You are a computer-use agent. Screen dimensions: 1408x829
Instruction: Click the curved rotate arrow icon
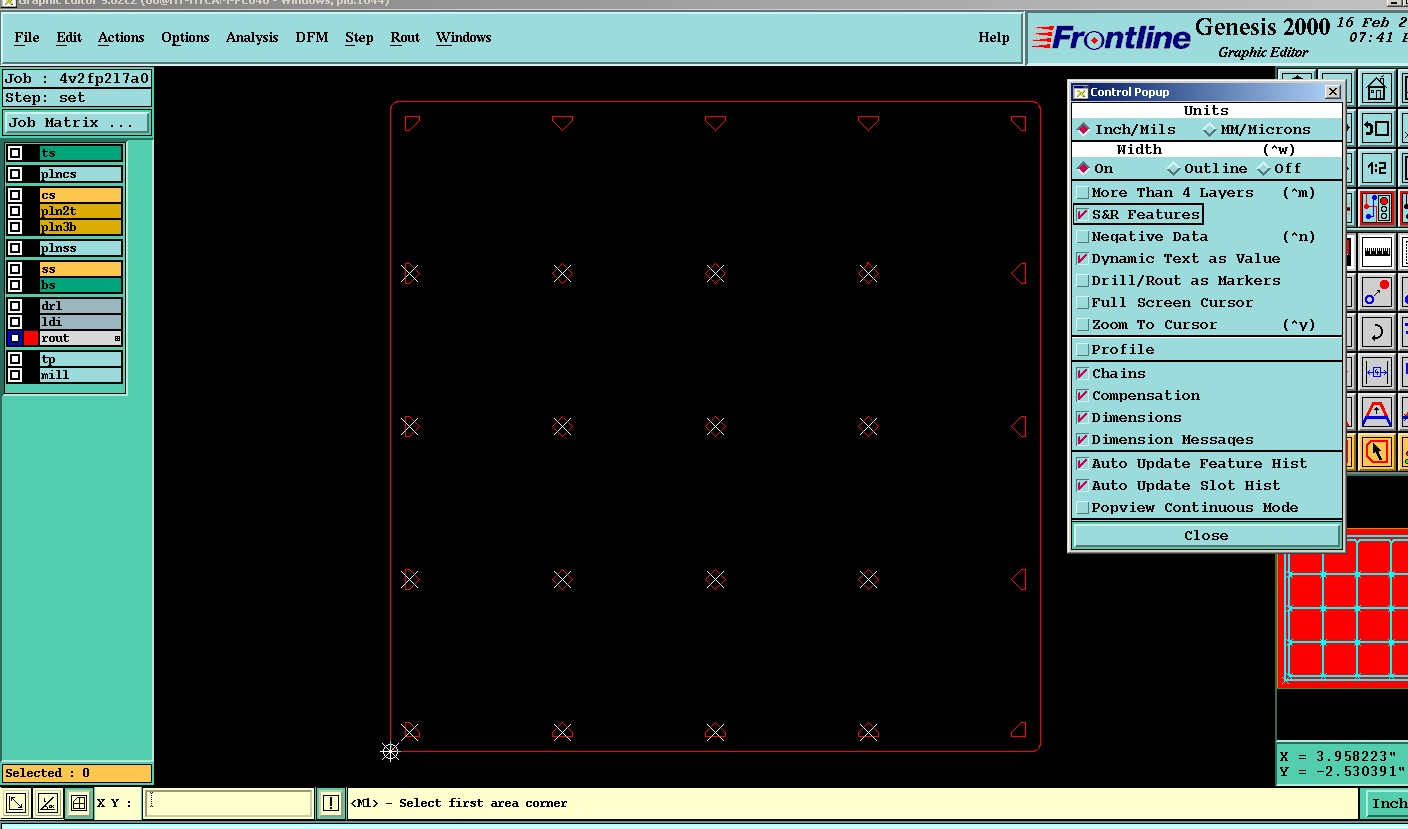[x=1377, y=331]
